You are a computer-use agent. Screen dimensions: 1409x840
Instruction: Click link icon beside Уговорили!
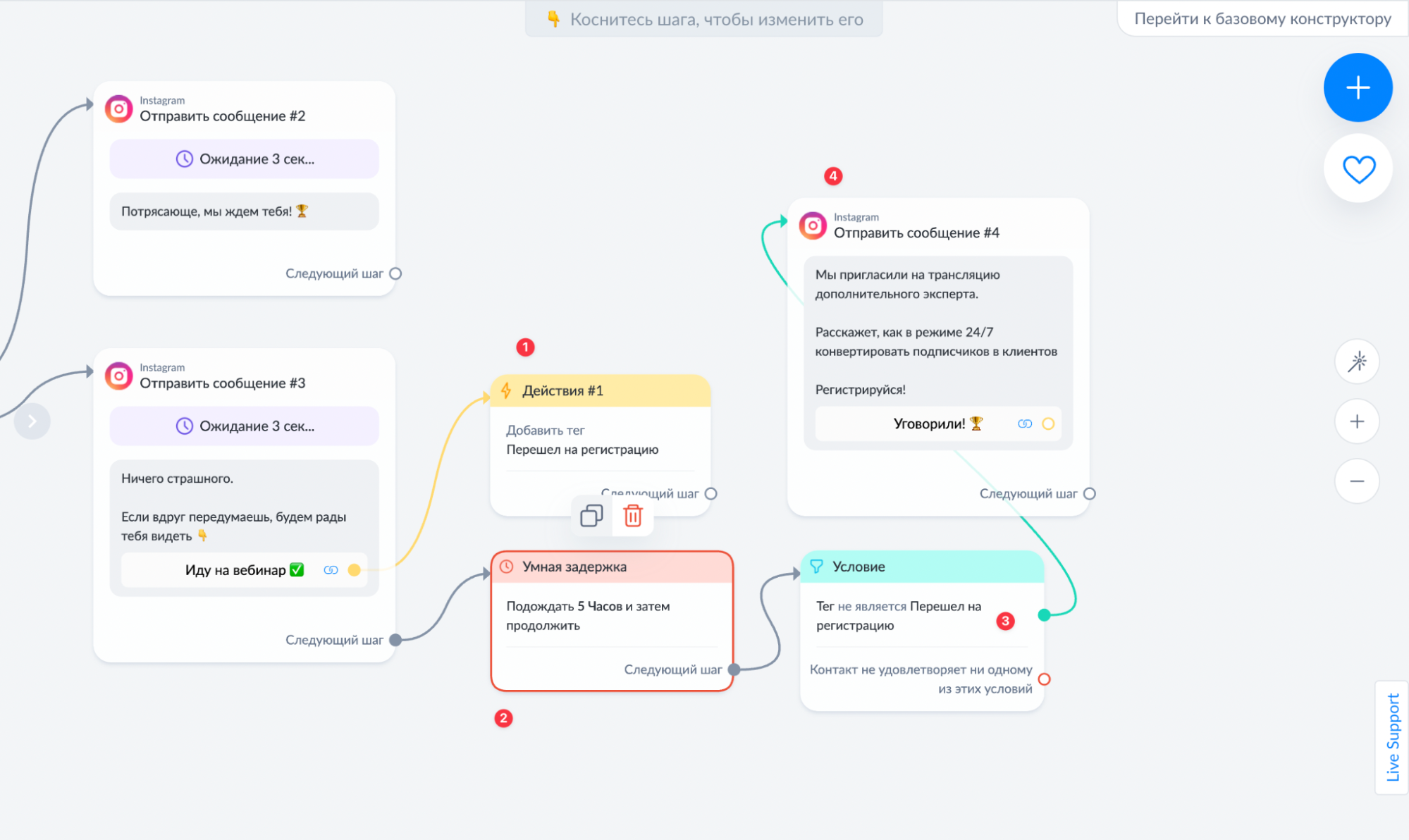pyautogui.click(x=1025, y=424)
